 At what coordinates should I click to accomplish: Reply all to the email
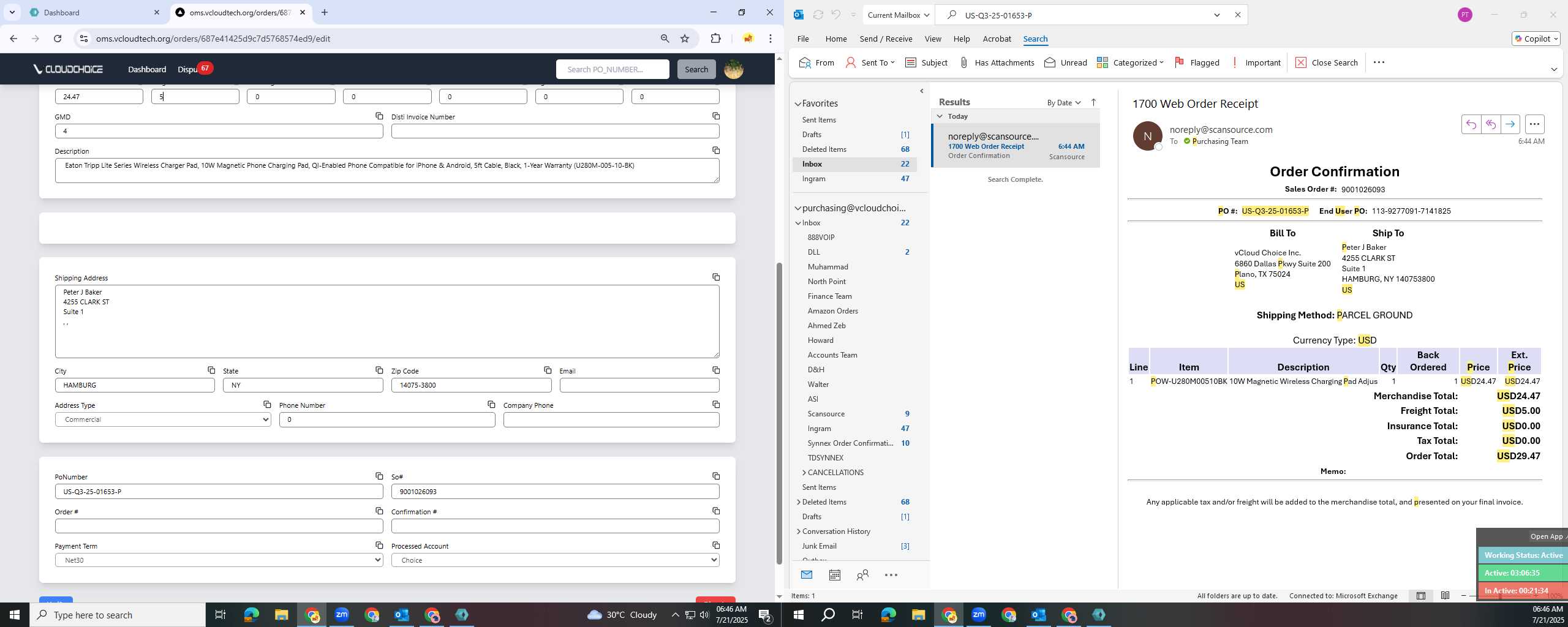(x=1490, y=124)
